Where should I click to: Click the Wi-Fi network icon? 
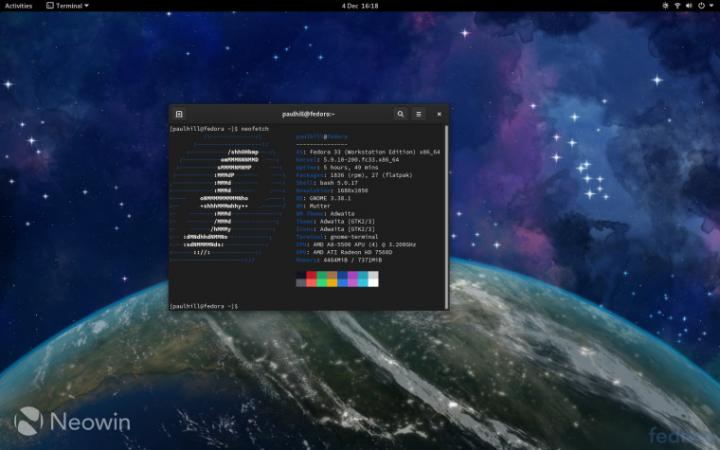click(678, 6)
